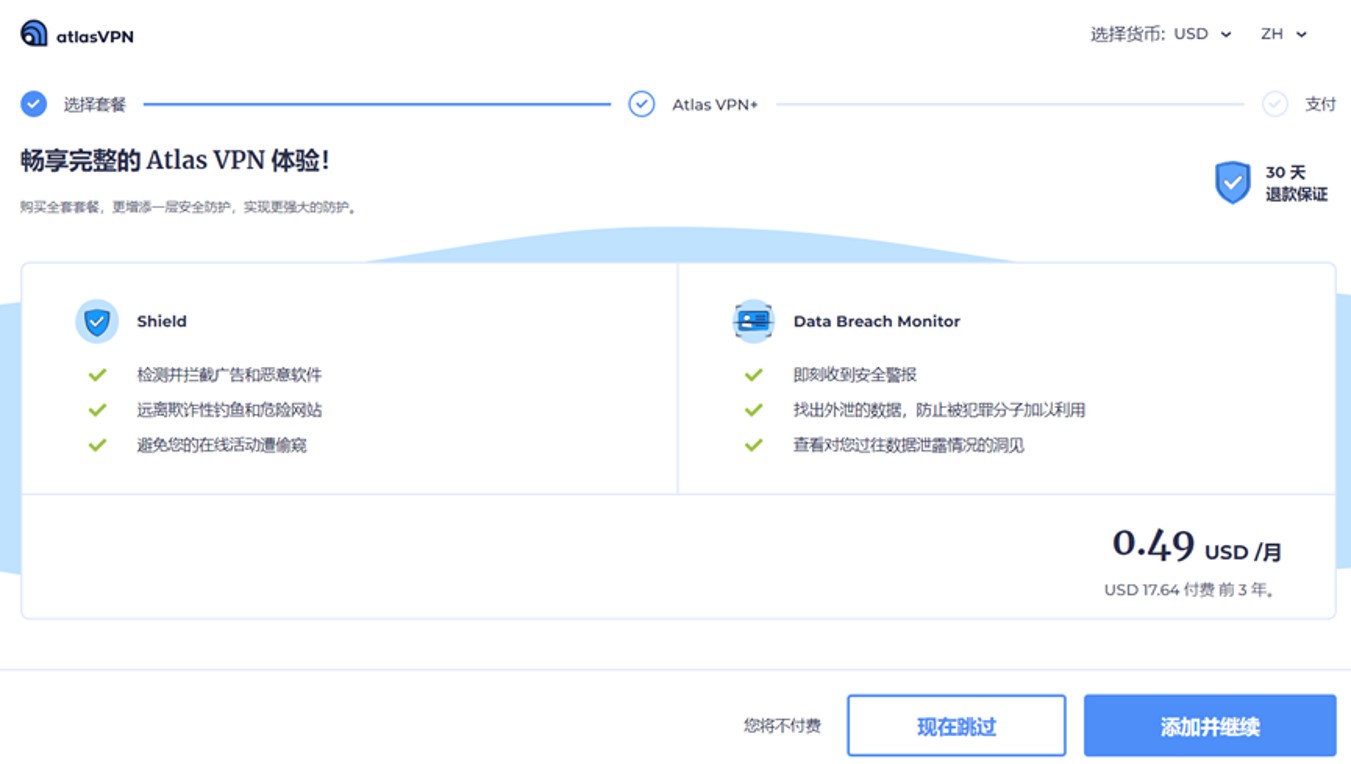1351x764 pixels.
Task: Click the atlasVPN logo icon
Action: point(34,33)
